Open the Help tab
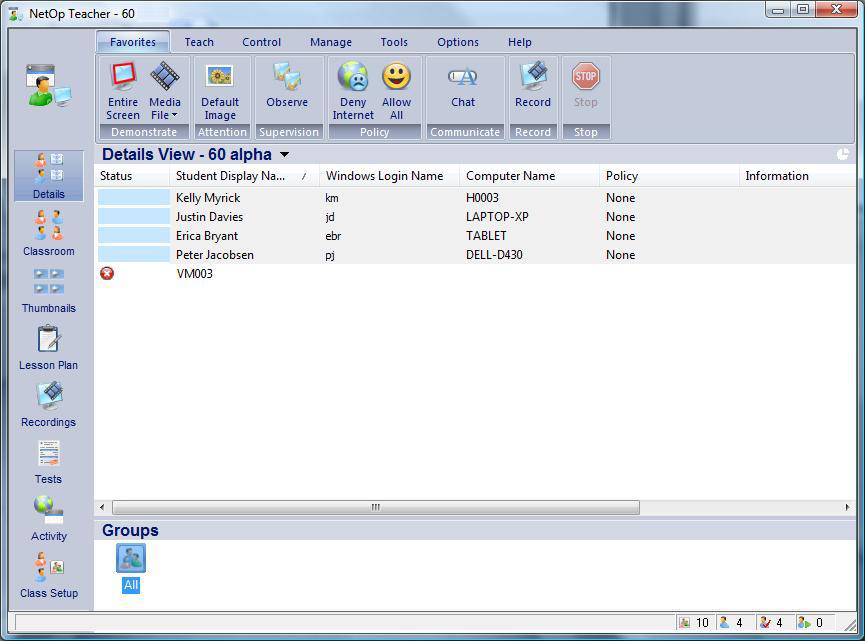Image resolution: width=865 pixels, height=641 pixels. point(520,42)
